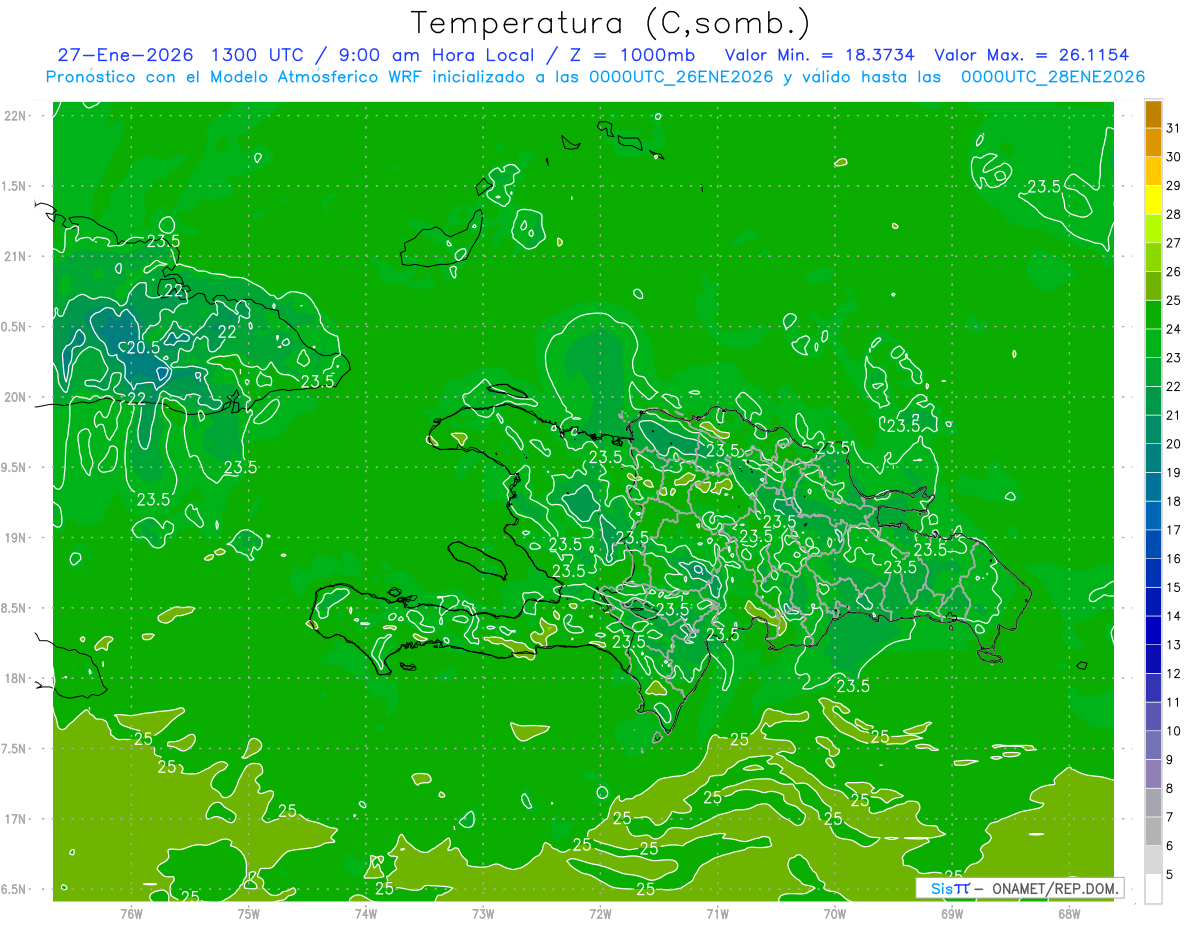Click the '76W' longitude axis label
This screenshot has height=927, width=1200.
pyautogui.click(x=131, y=913)
